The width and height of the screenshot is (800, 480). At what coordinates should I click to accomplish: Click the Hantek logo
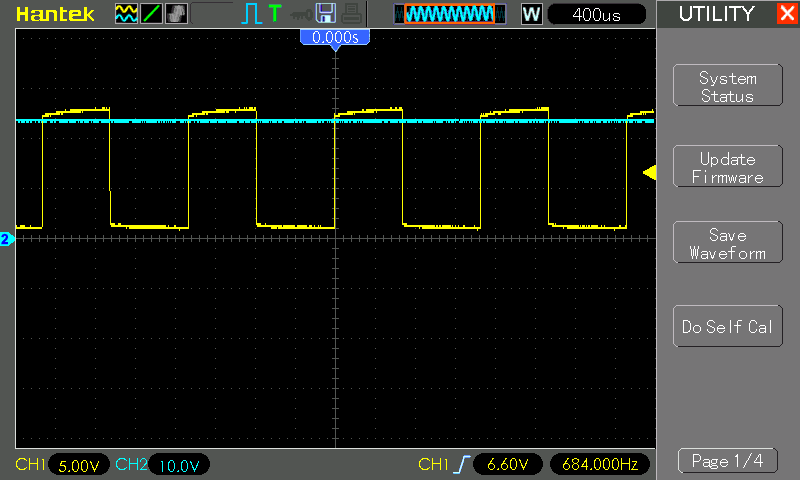[x=55, y=14]
